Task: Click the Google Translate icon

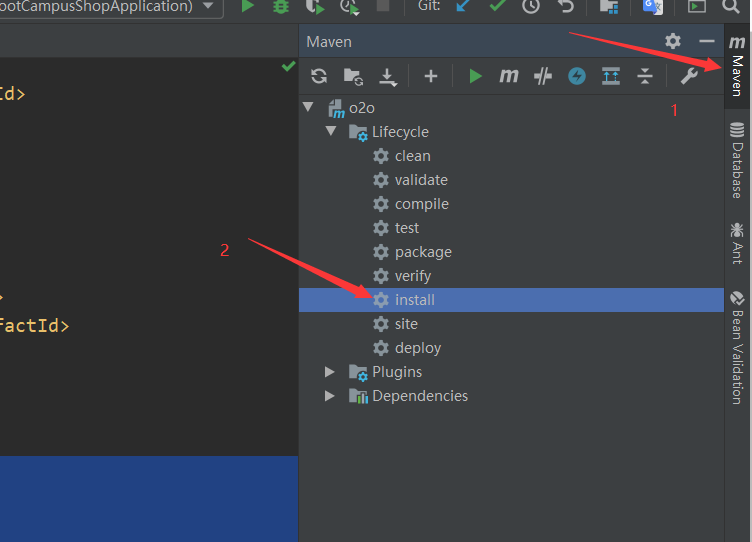Action: tap(653, 6)
